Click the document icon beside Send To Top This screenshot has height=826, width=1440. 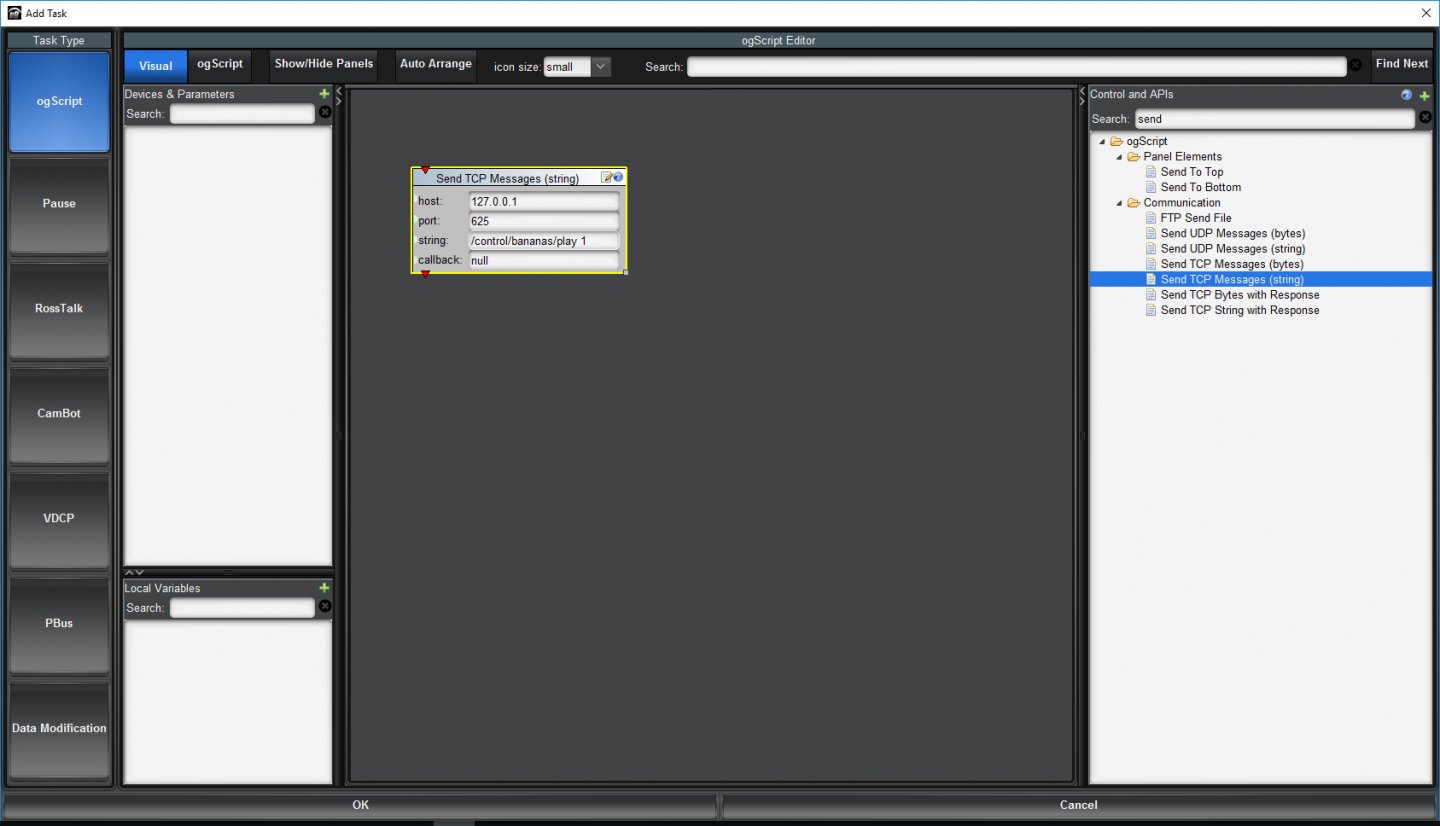(x=1151, y=172)
